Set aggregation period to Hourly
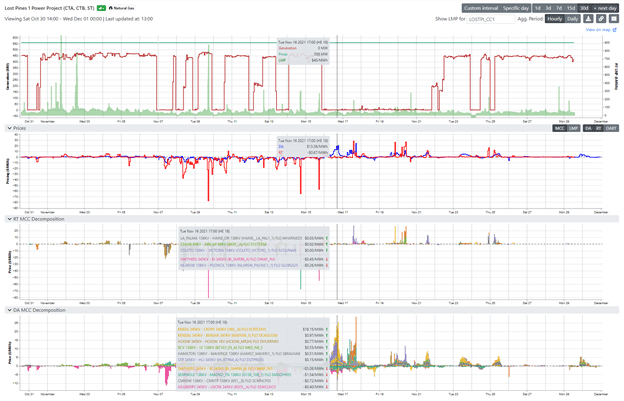This screenshot has width=624, height=401. pos(554,19)
